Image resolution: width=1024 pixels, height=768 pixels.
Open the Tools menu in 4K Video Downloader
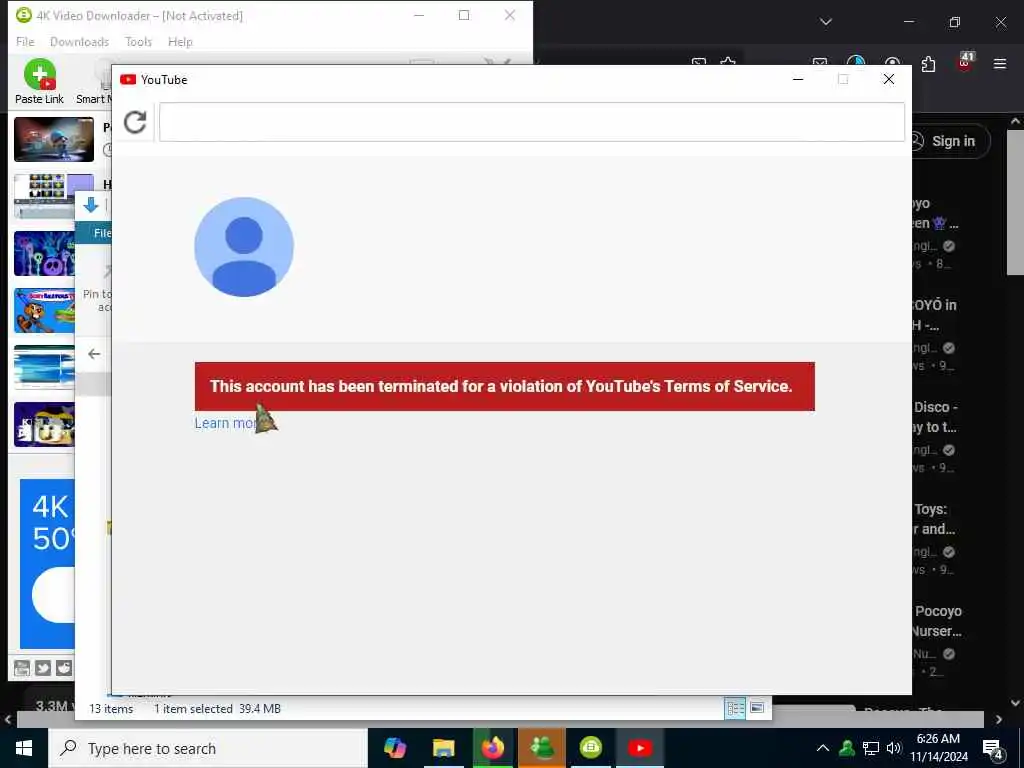point(138,42)
